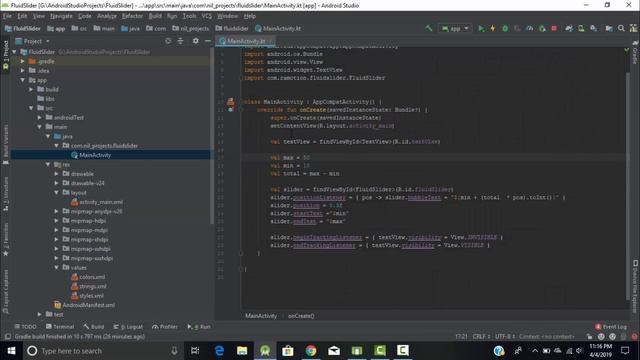640x360 pixels.
Task: Open the Profiler tool window
Action: pos(165,327)
